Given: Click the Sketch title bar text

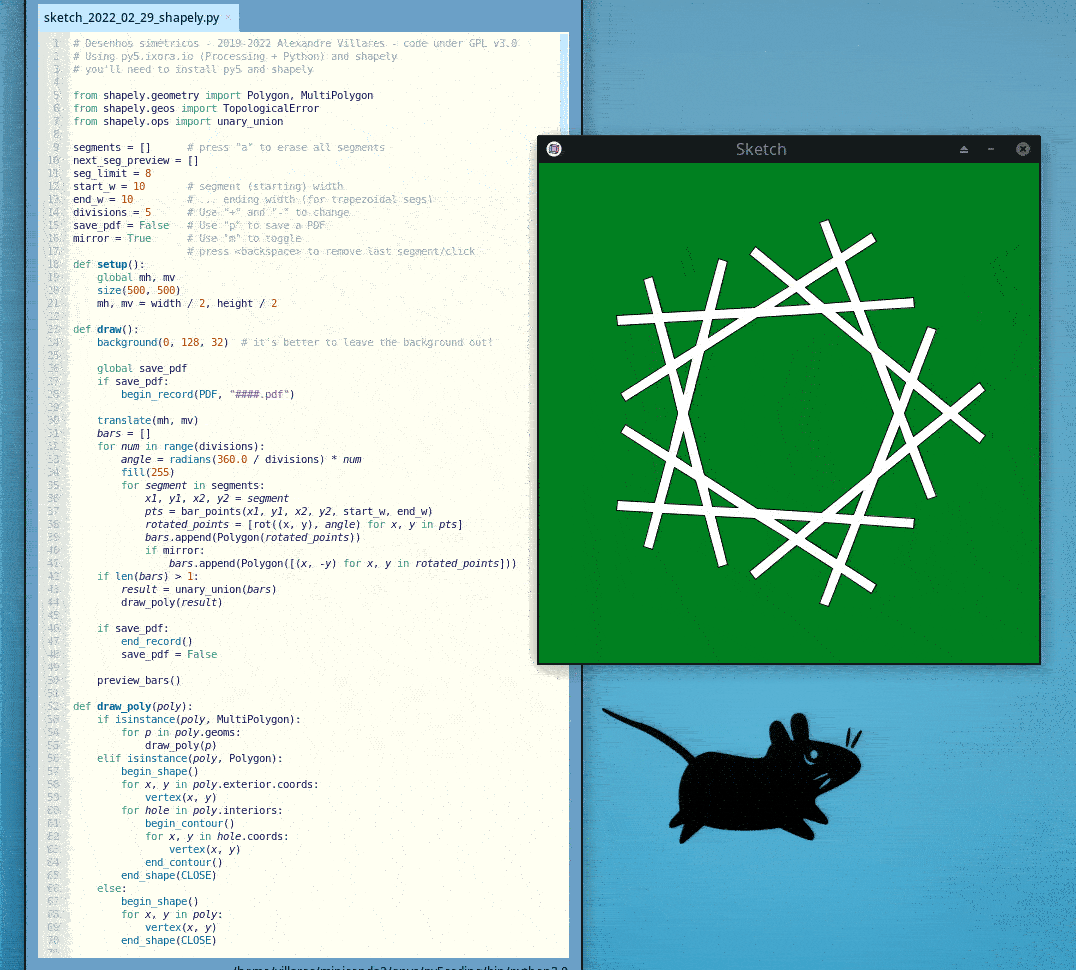Looking at the screenshot, I should click(x=761, y=149).
